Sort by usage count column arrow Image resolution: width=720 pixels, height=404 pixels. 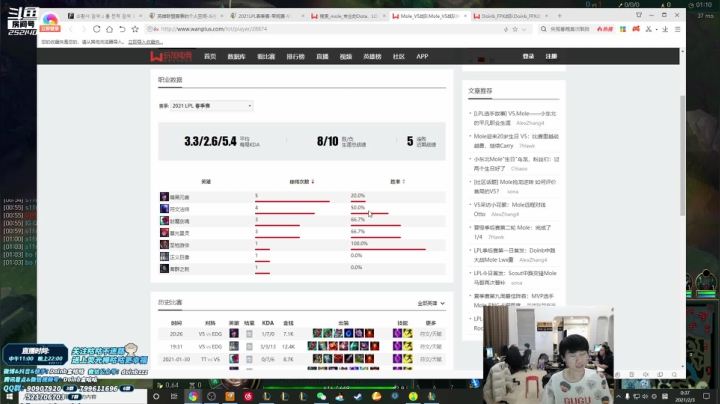(x=313, y=182)
